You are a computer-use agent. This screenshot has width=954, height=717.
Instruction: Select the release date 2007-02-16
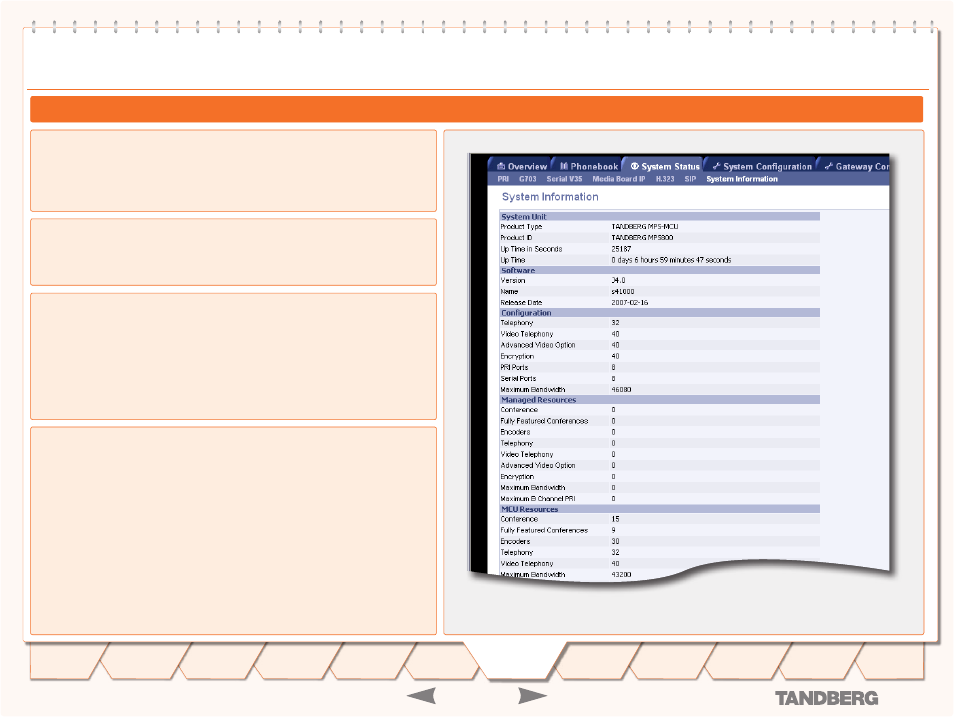pyautogui.click(x=630, y=303)
